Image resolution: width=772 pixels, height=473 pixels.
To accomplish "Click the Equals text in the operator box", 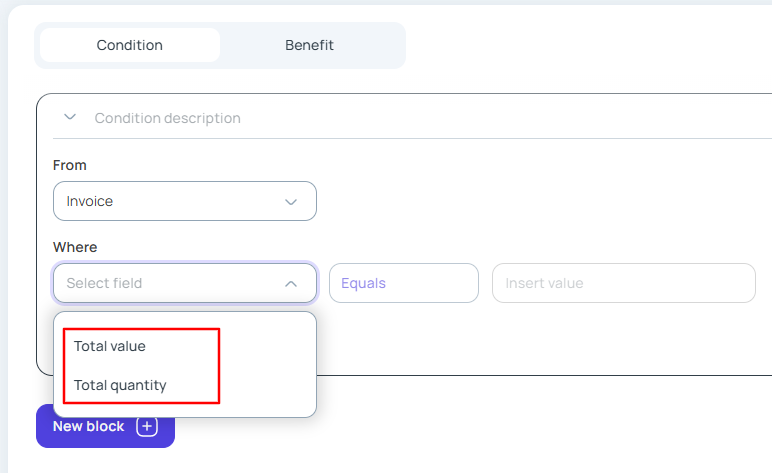I will tap(363, 283).
